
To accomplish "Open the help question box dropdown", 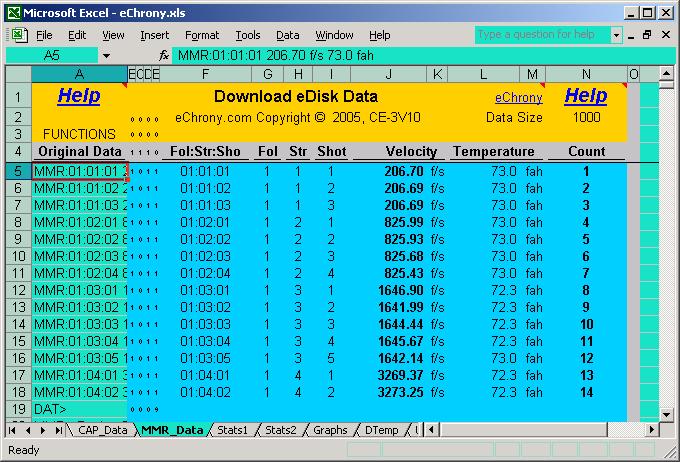I will click(616, 35).
